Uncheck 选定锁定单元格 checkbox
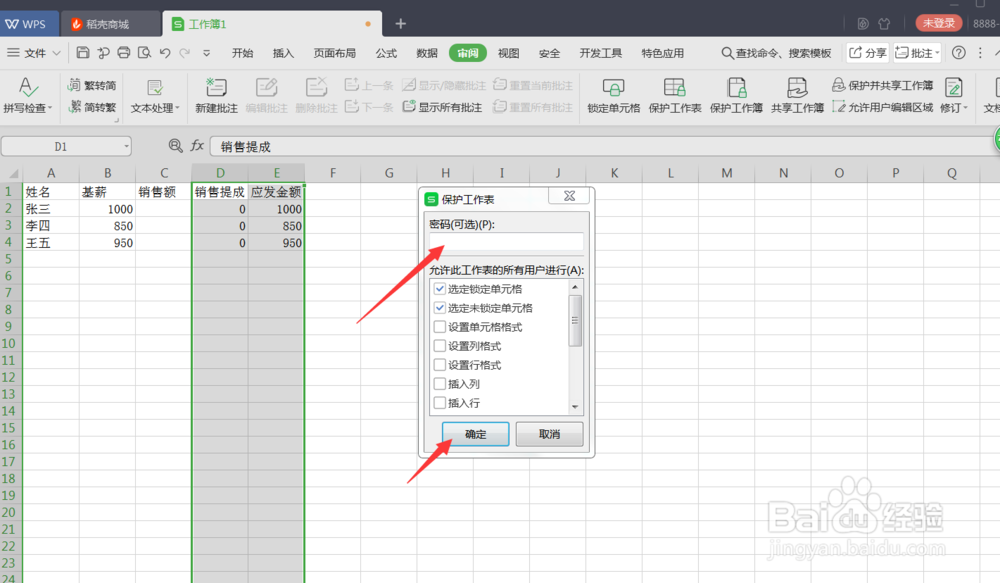Screen dimensions: 1000x583 [439, 289]
